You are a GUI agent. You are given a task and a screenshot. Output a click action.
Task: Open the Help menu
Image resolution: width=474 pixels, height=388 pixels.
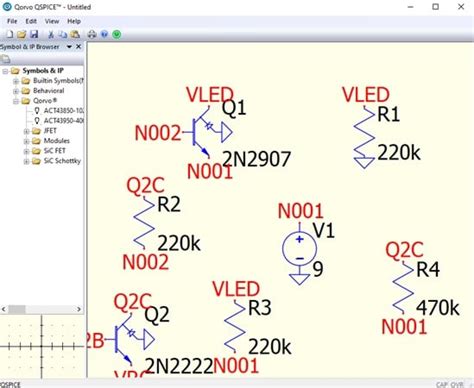74,21
